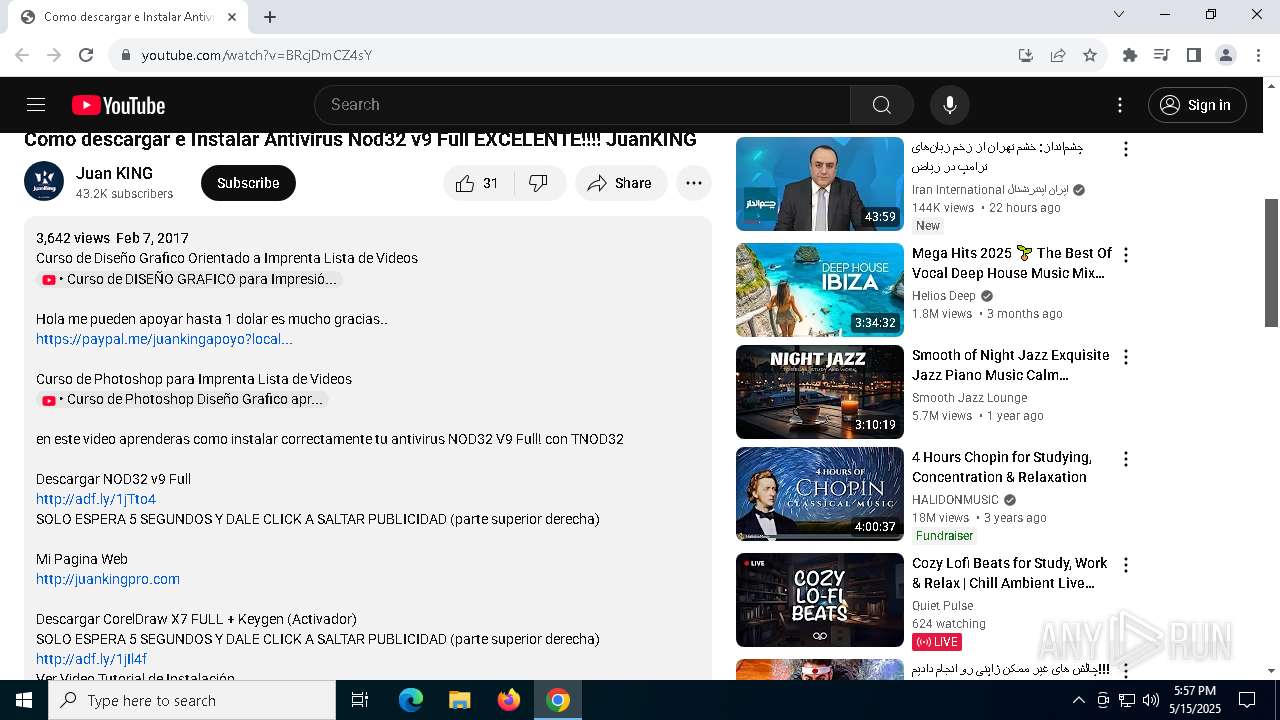Click the Windows taskbar search box
Viewport: 1280px width, 720px height.
pyautogui.click(x=192, y=700)
